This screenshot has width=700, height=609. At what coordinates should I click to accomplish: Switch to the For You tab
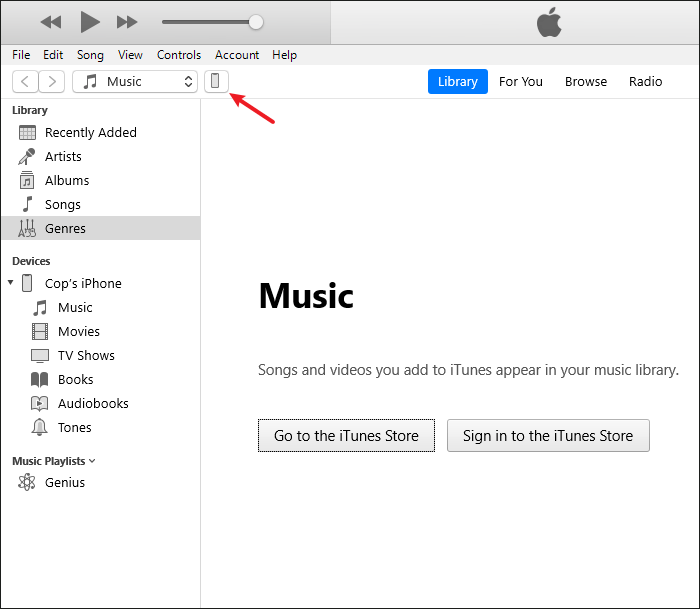(x=521, y=81)
